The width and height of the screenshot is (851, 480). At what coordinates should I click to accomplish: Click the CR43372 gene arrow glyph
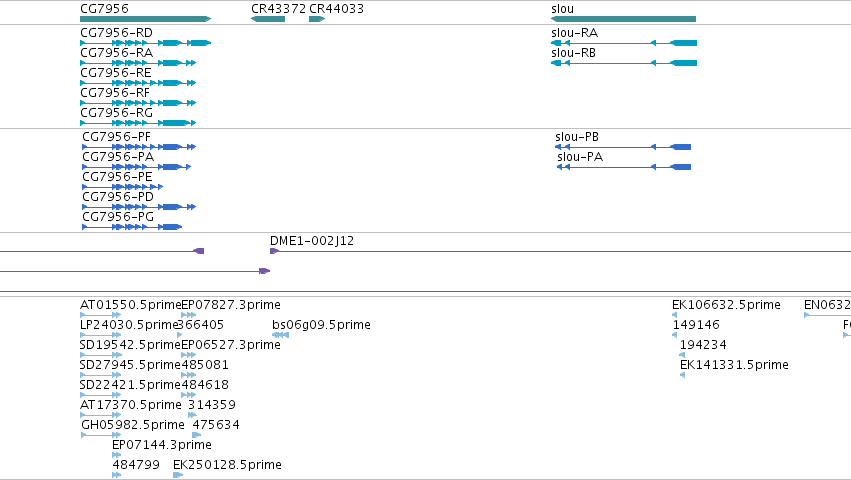click(x=268, y=19)
